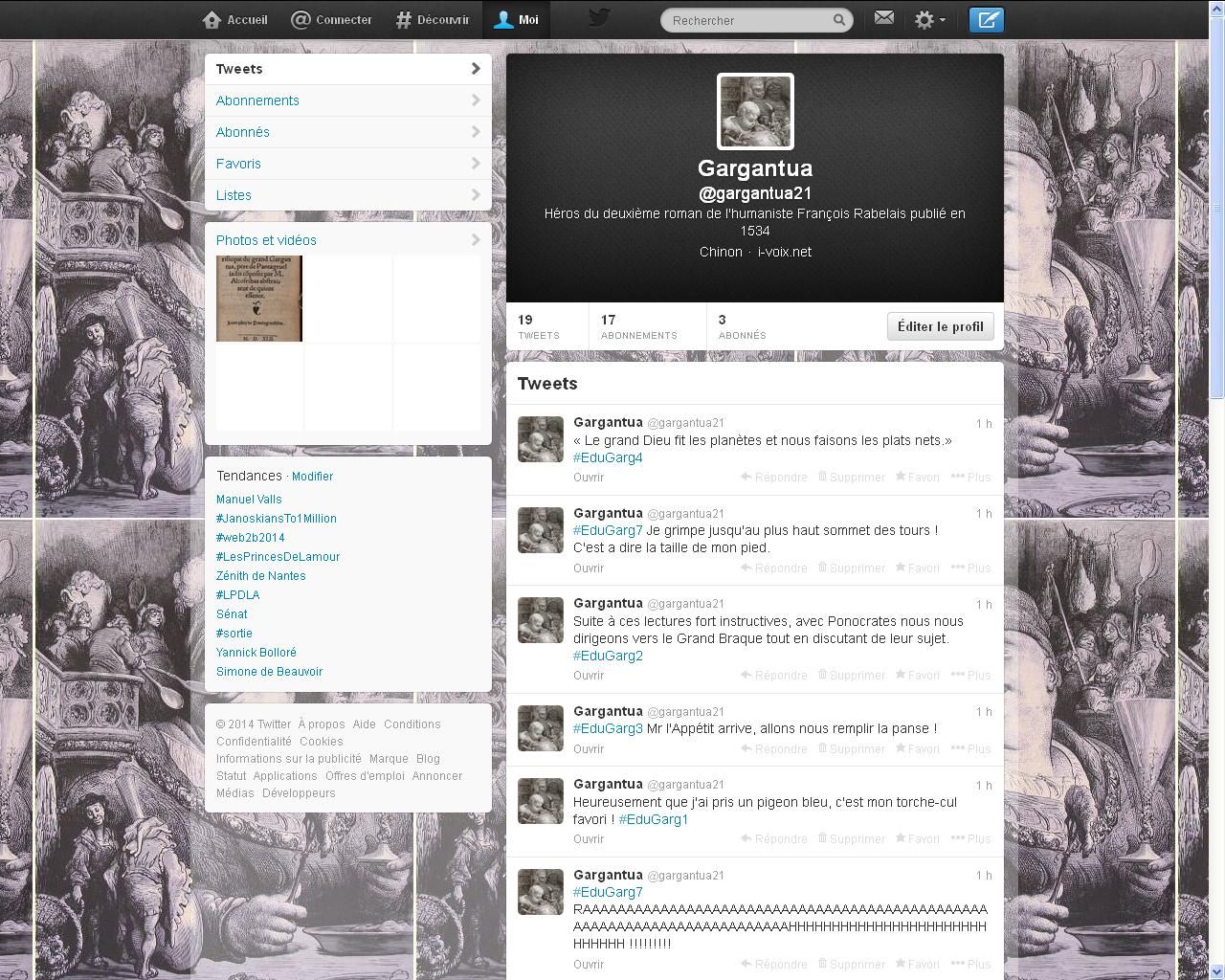
Task: Open trend #JanoskiansTo1Million
Action: (x=277, y=519)
